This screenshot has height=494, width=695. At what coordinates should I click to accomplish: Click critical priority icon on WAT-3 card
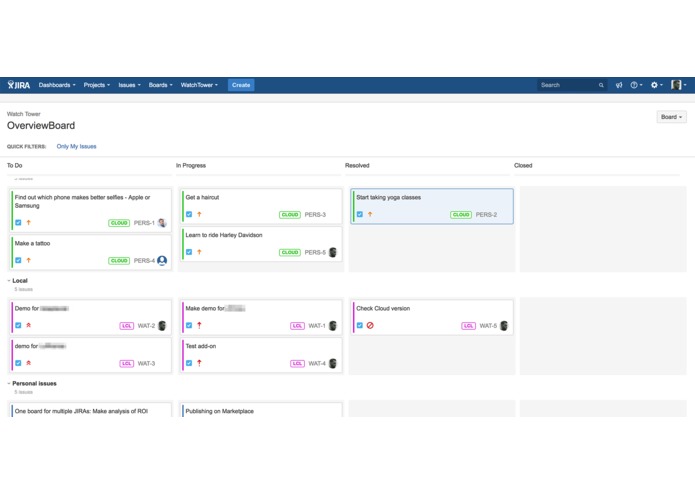28,363
